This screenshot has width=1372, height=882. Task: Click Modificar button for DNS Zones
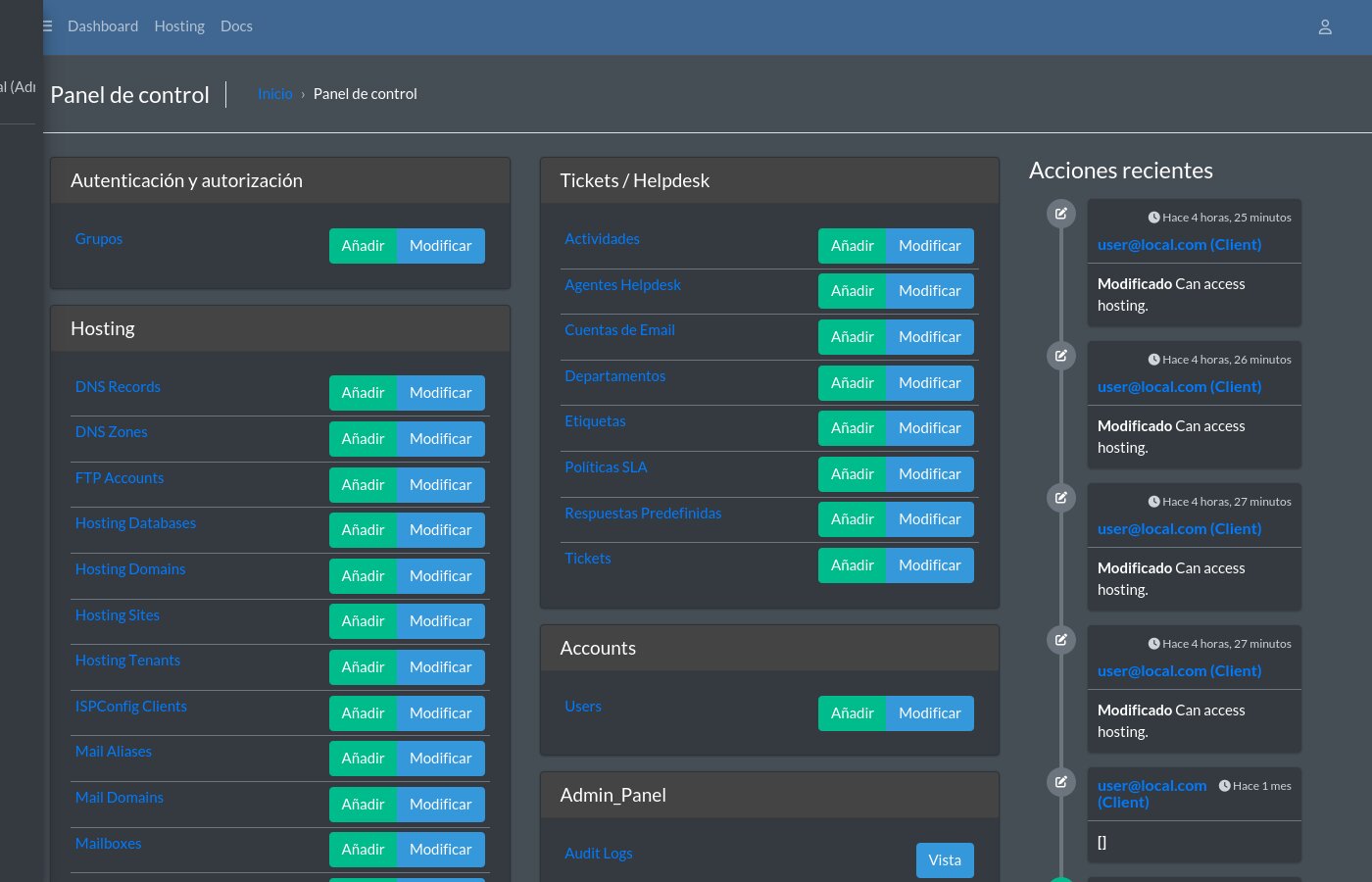tap(440, 439)
